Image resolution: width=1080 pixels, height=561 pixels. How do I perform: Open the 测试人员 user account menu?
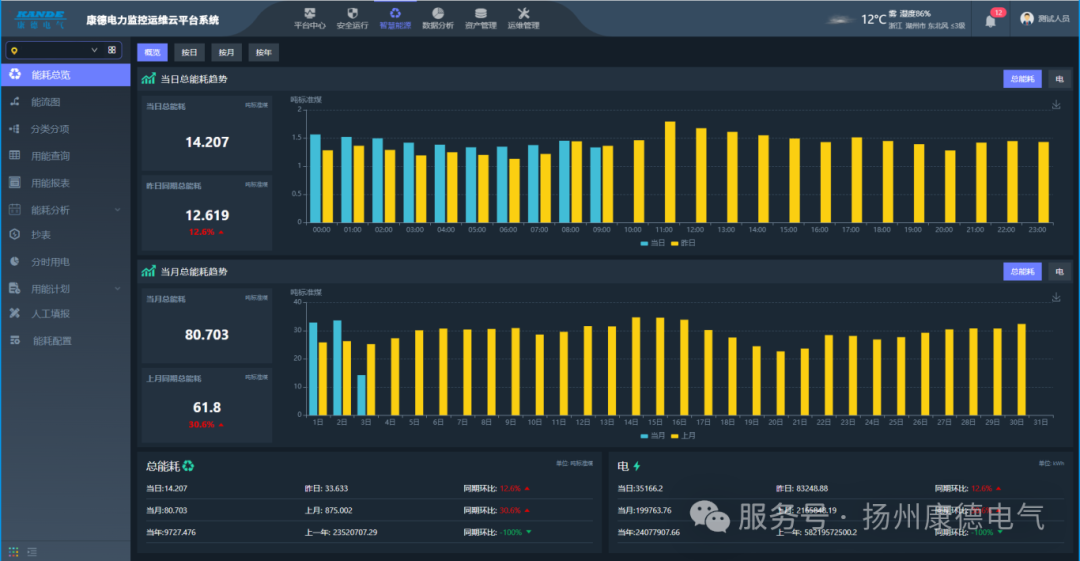pyautogui.click(x=1046, y=19)
